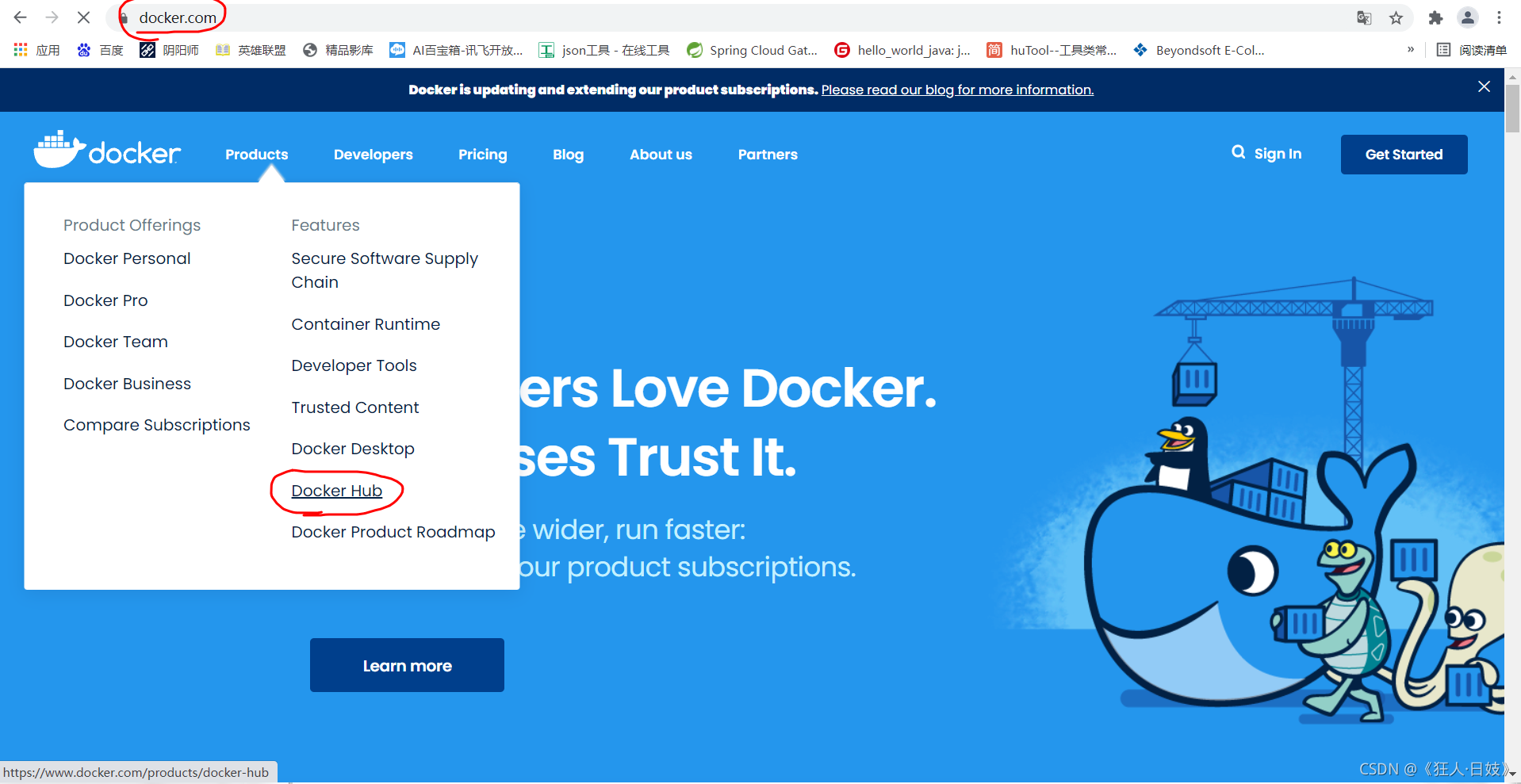Open the Blog link in navigation
Image resolution: width=1521 pixels, height=784 pixels.
click(568, 155)
